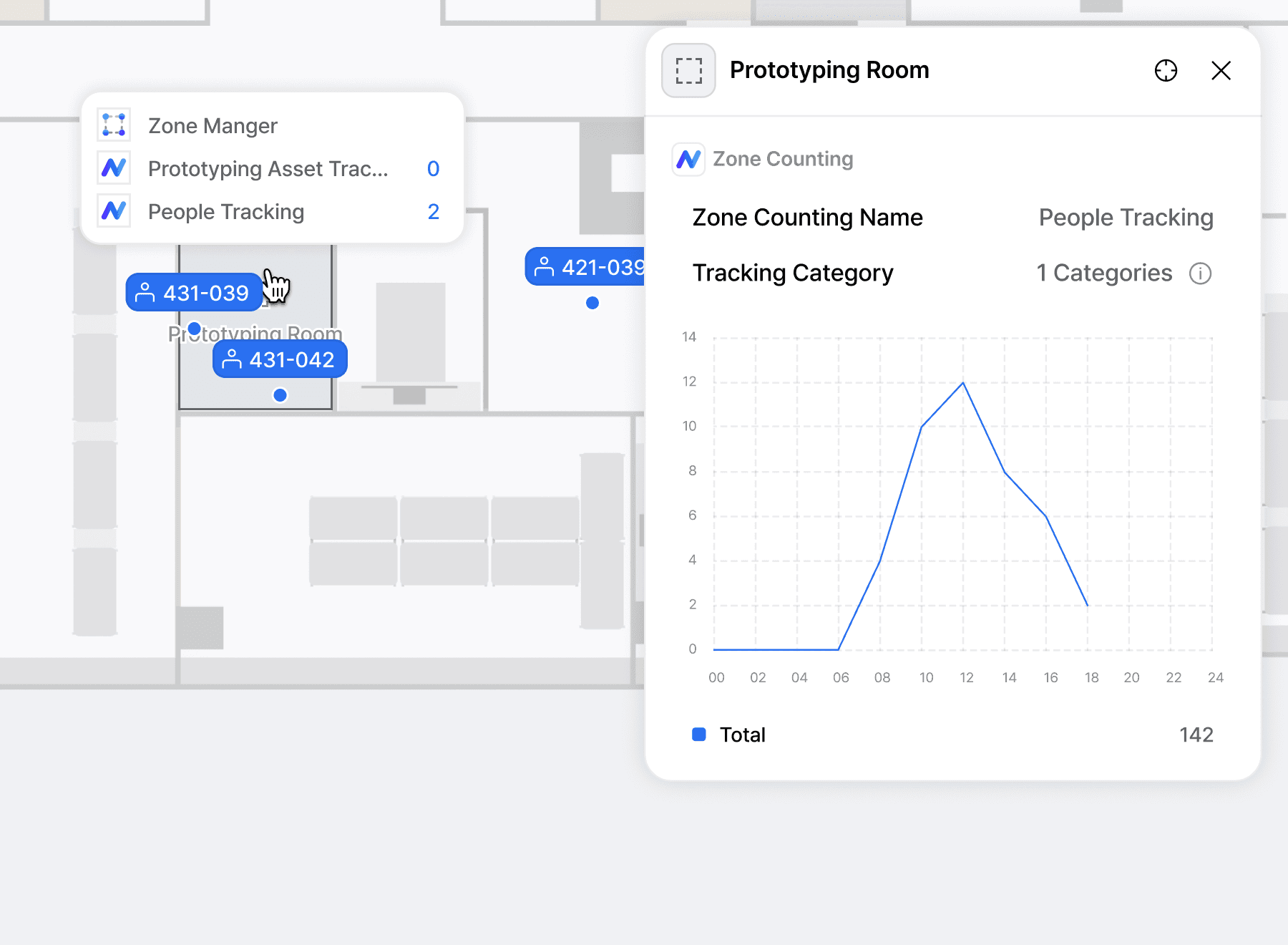Viewport: 1288px width, 945px height.
Task: Click the blue location dot below tag 421-039
Action: click(x=592, y=303)
